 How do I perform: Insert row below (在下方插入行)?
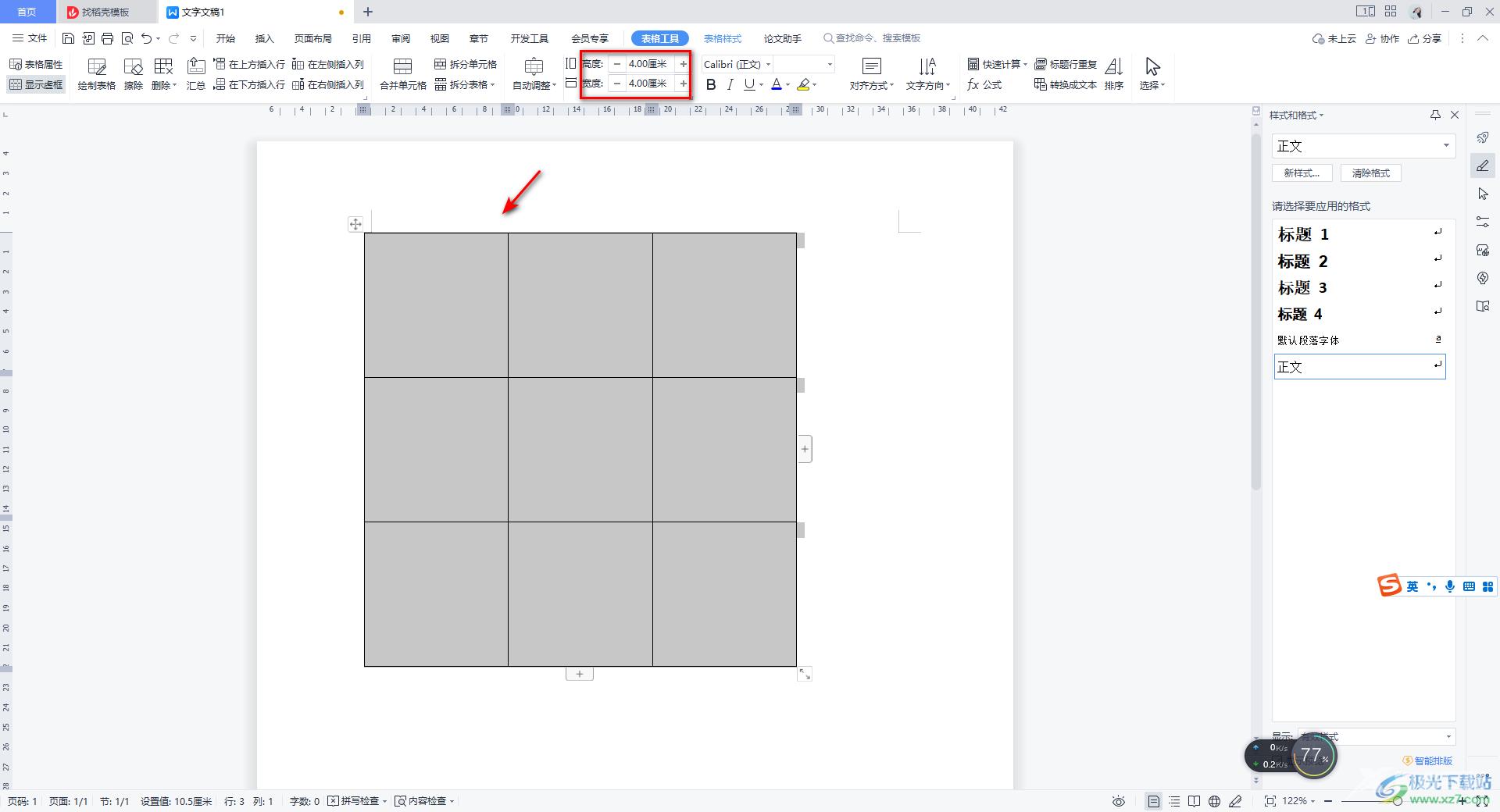click(249, 84)
